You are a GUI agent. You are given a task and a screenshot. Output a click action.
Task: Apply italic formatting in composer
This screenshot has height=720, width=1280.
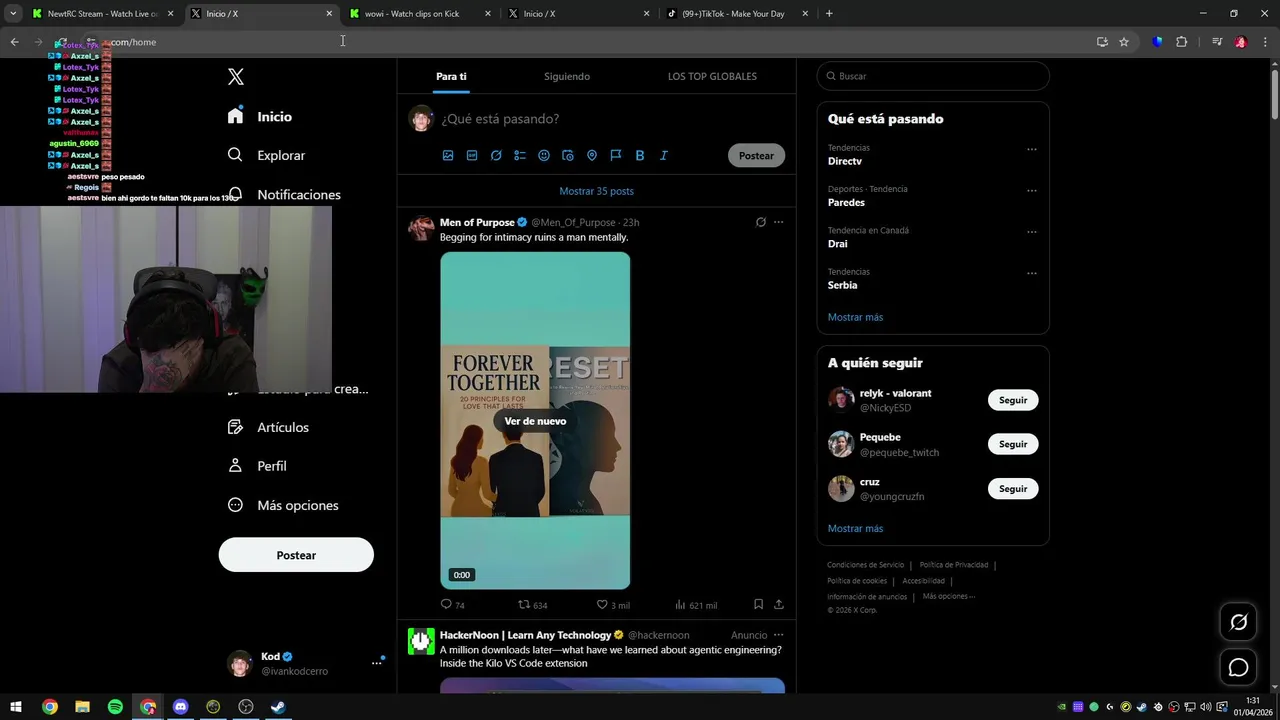(663, 155)
